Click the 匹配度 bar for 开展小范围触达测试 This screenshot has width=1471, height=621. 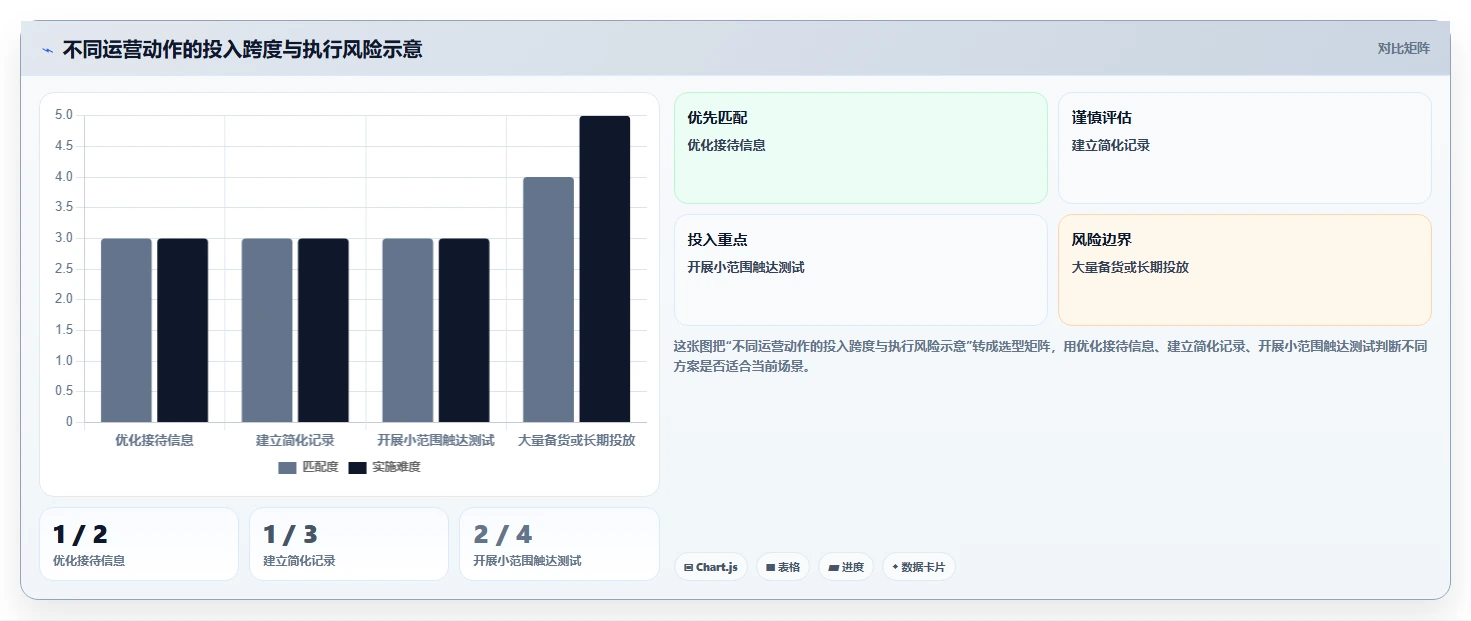[x=408, y=330]
